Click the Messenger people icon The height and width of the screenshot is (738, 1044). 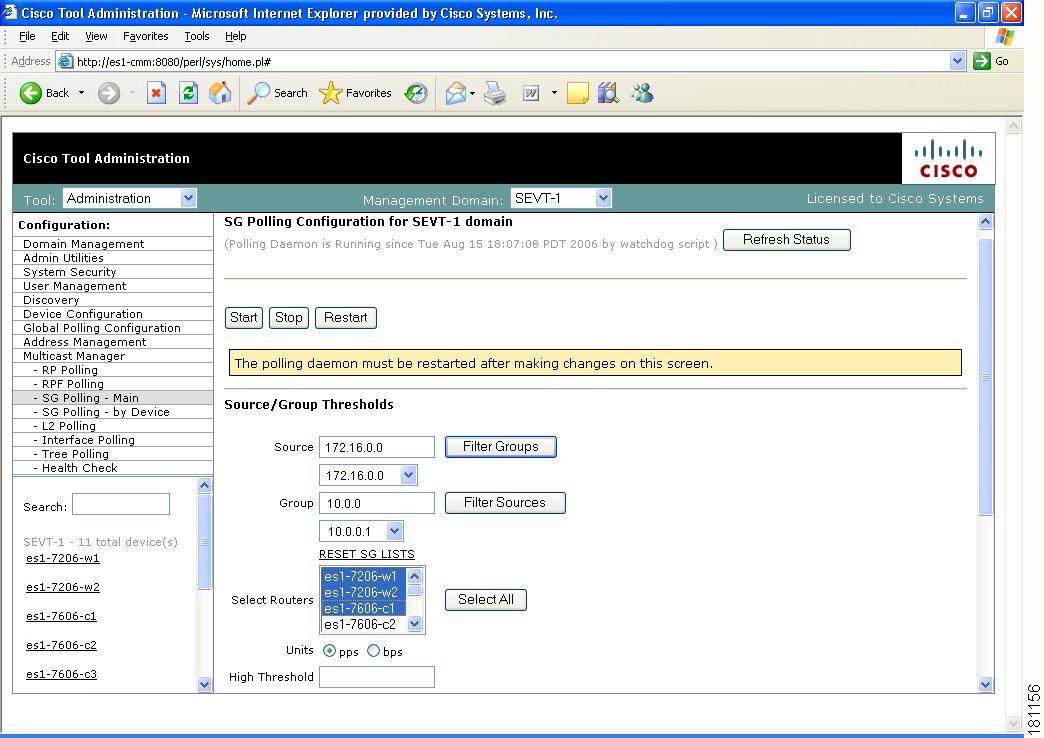pyautogui.click(x=643, y=93)
